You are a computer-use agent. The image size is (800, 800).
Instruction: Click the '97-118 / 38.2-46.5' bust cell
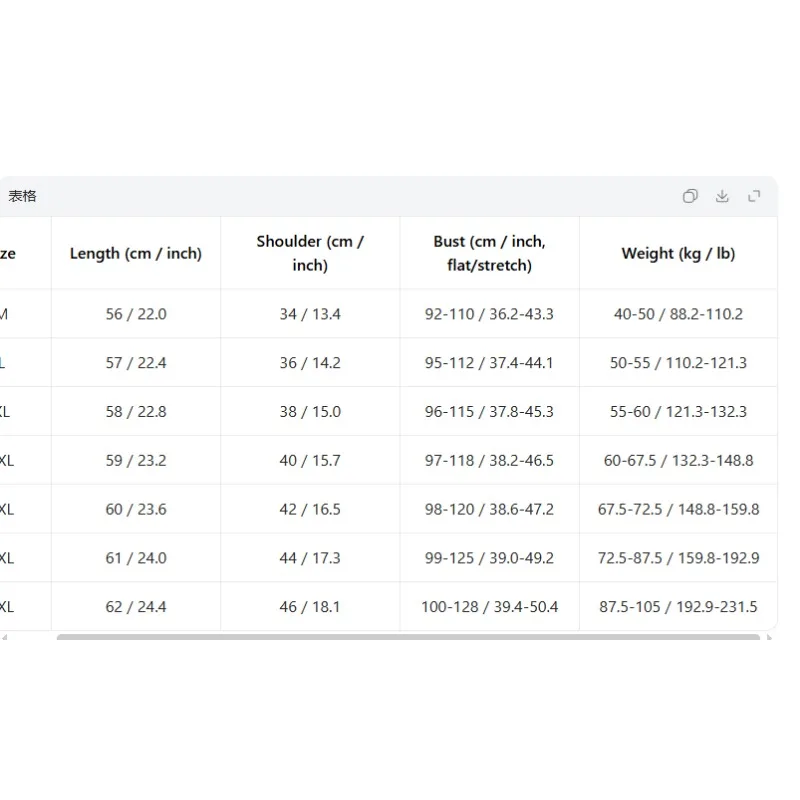coord(490,461)
